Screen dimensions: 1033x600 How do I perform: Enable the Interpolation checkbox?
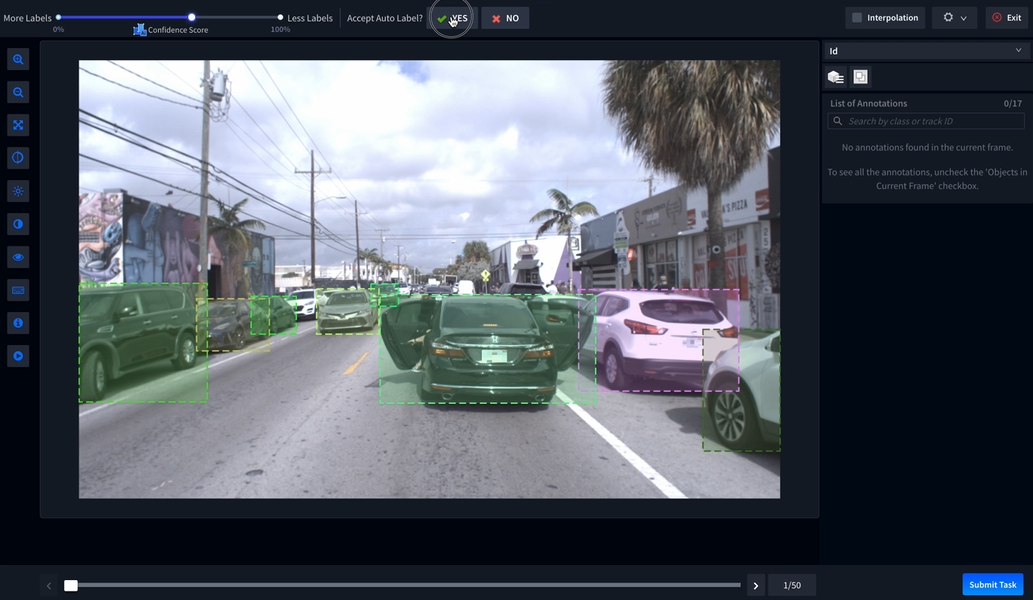coord(857,18)
